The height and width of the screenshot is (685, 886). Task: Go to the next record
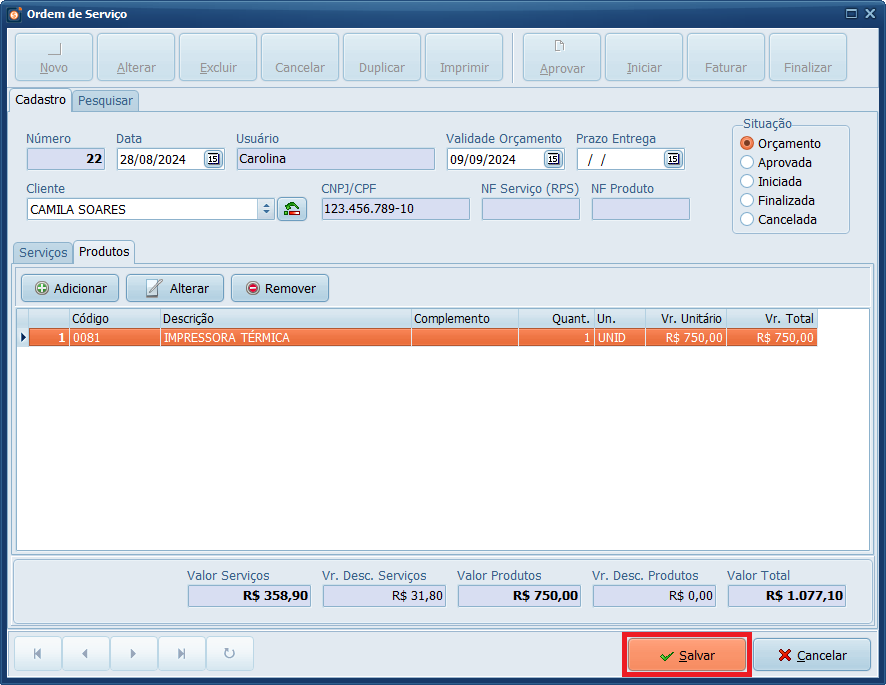tap(134, 654)
